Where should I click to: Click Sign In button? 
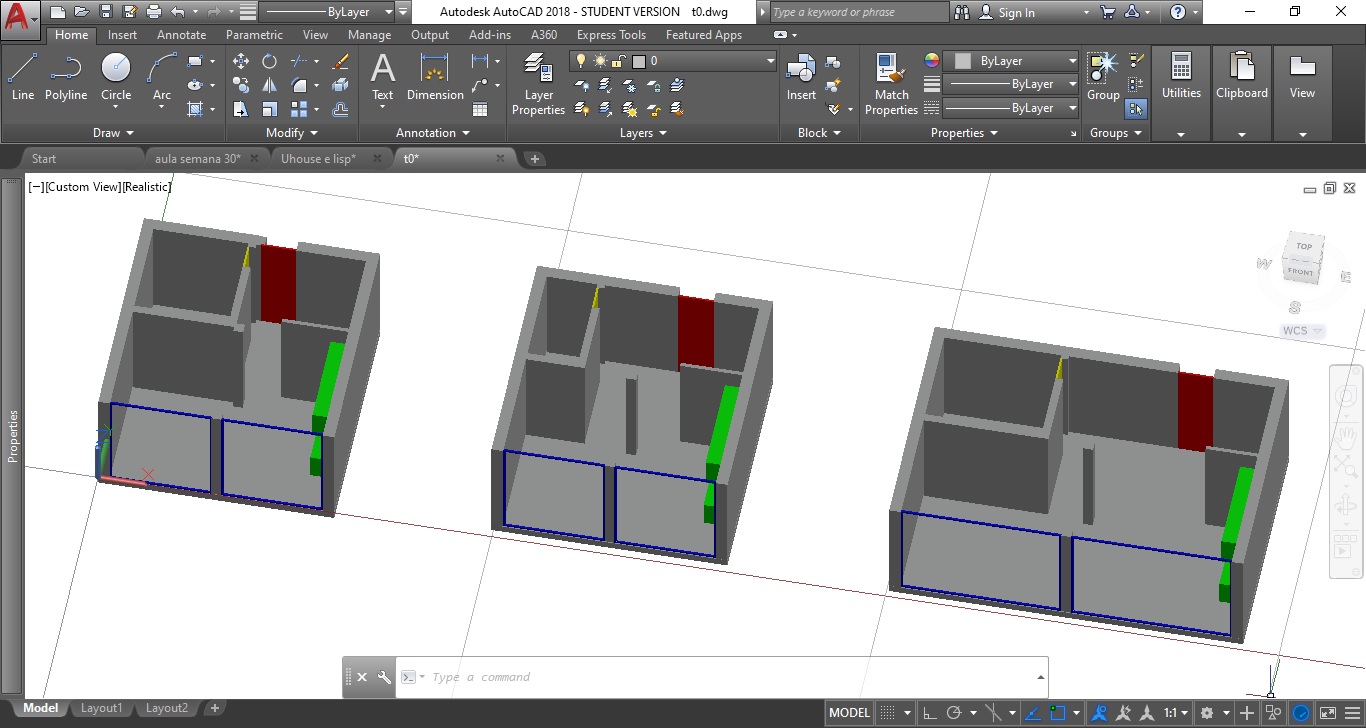1007,12
